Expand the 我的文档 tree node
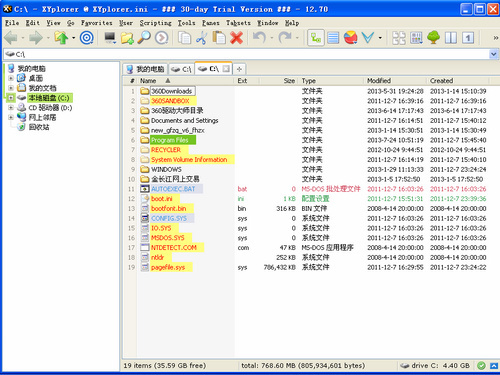The width and height of the screenshot is (500, 375). click(11, 88)
